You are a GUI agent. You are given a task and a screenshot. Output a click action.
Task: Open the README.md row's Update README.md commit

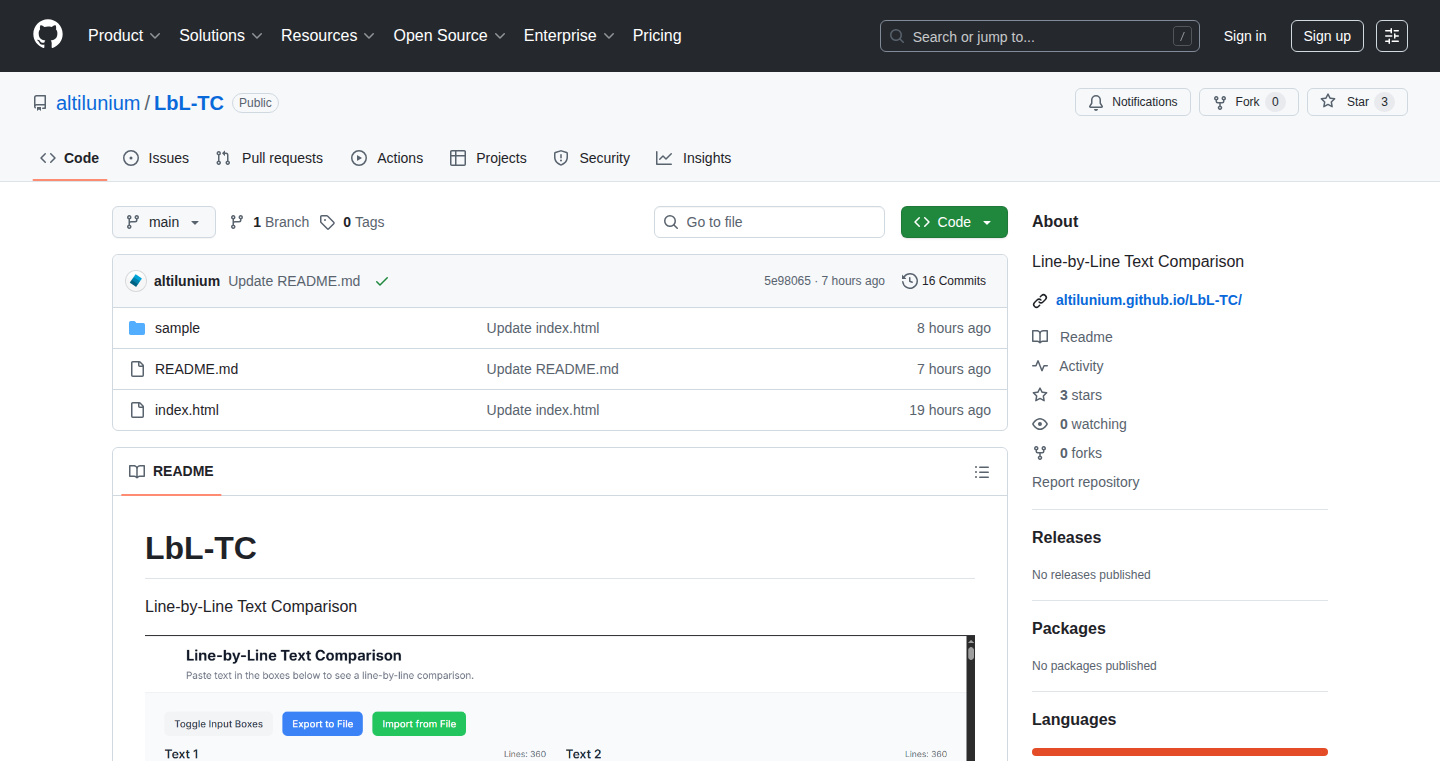point(553,369)
